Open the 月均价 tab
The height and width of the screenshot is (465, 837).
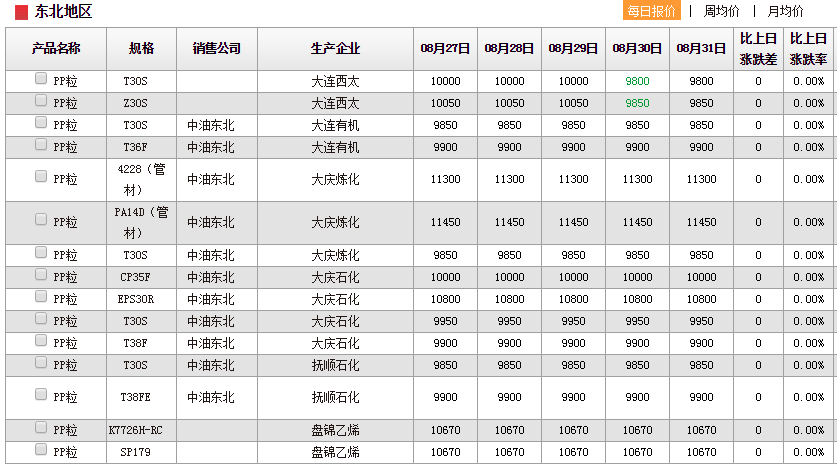[x=785, y=11]
